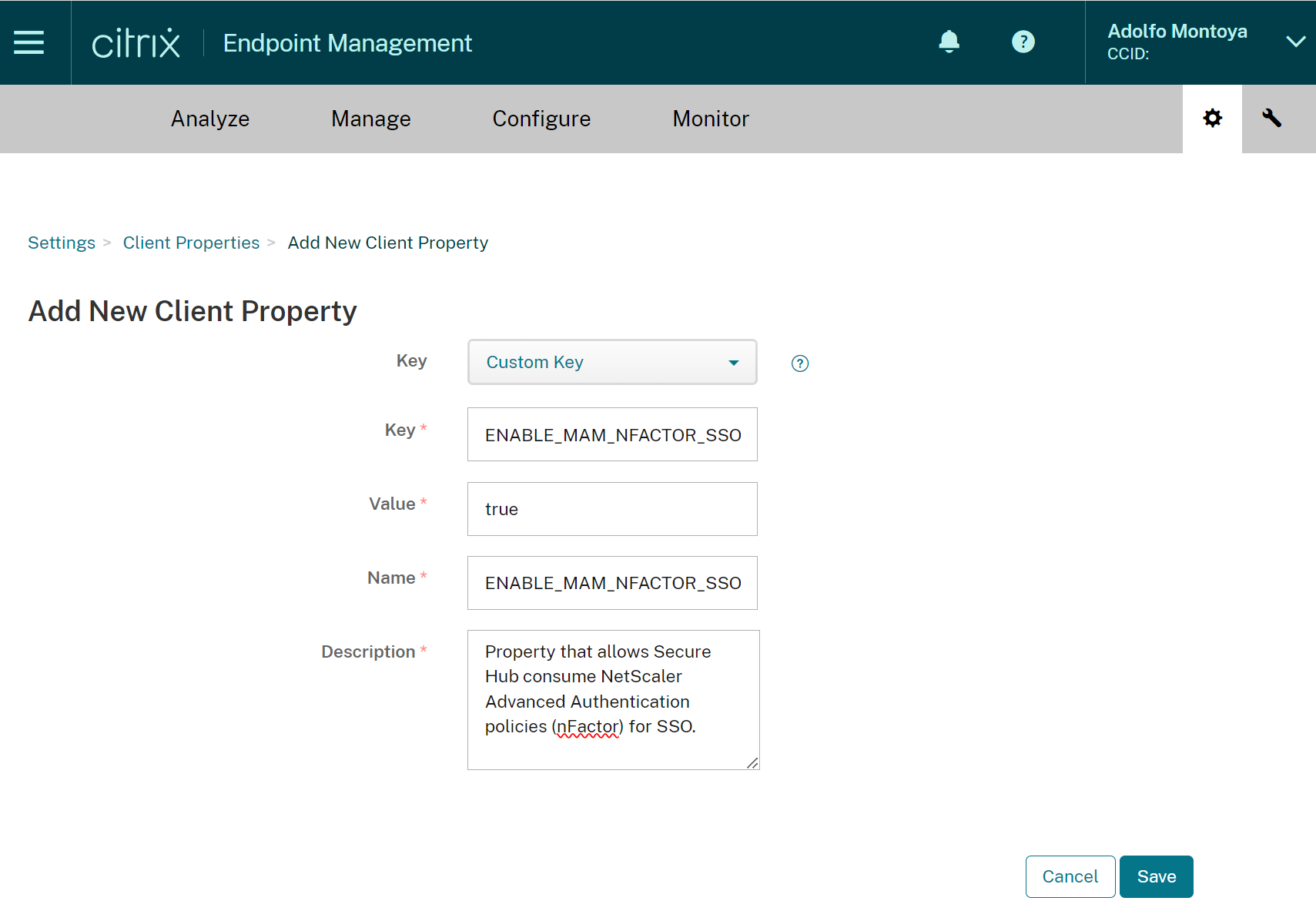Go to the Manage tab
Image resolution: width=1316 pixels, height=911 pixels.
(x=370, y=119)
